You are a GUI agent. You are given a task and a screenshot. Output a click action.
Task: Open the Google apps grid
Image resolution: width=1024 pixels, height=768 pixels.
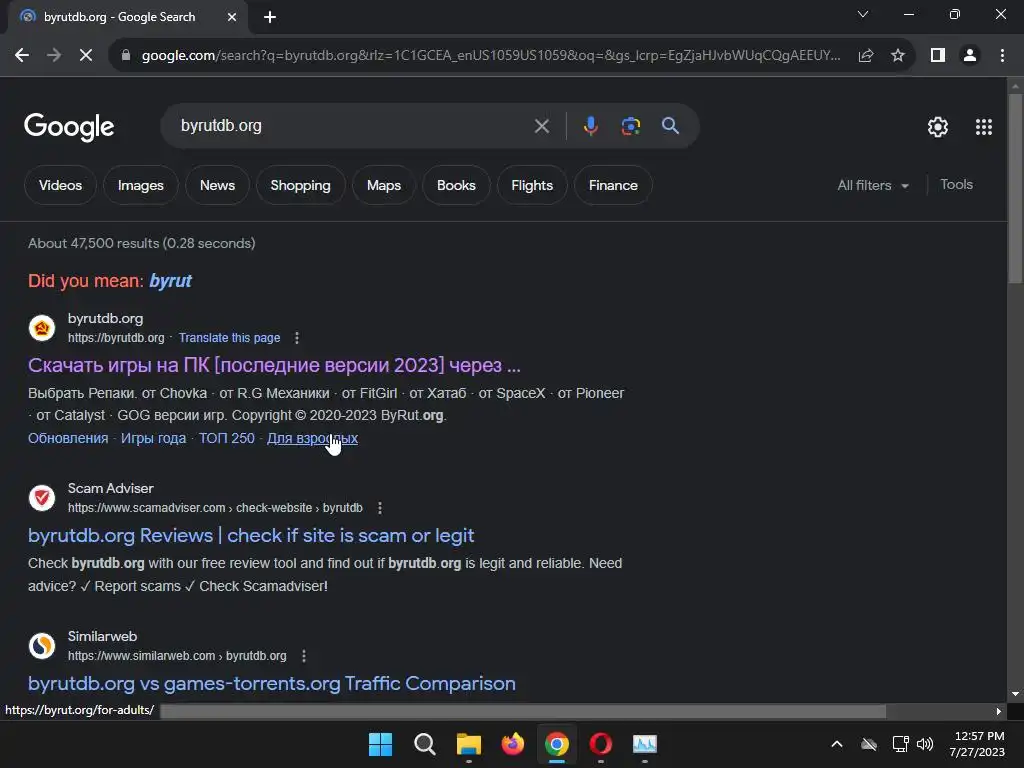tap(984, 127)
